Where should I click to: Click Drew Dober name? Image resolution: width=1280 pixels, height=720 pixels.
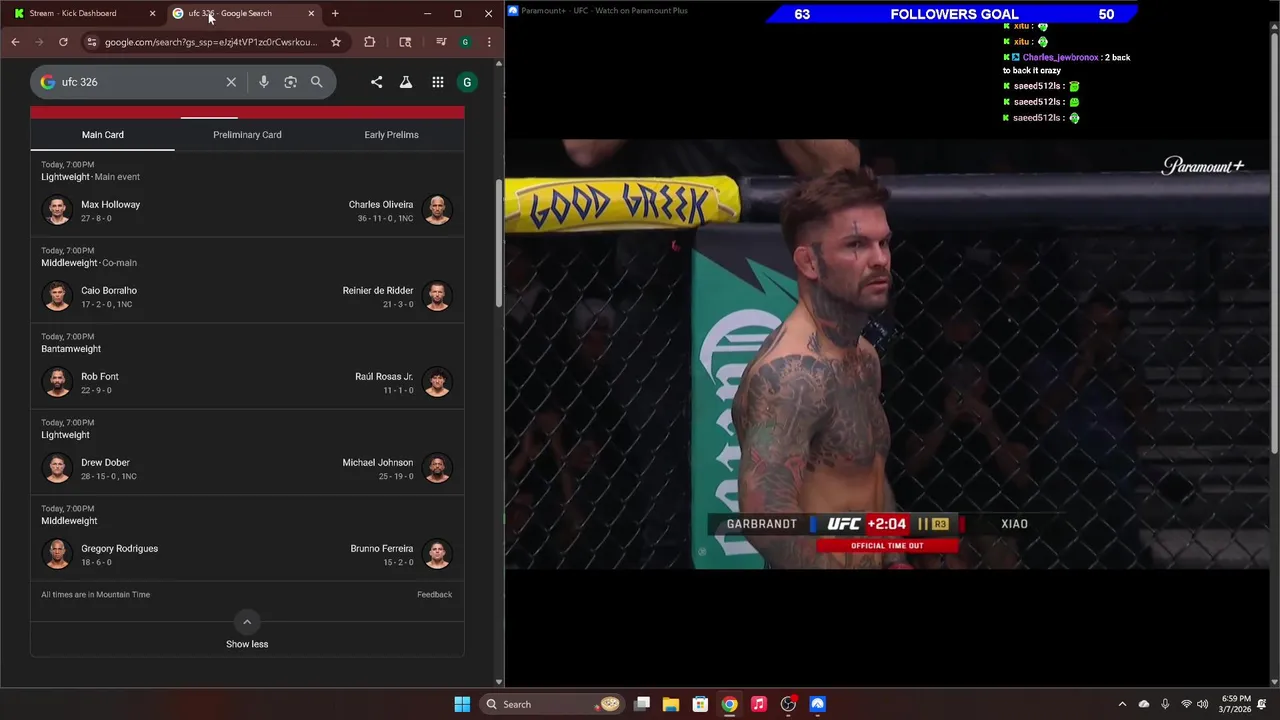click(105, 463)
